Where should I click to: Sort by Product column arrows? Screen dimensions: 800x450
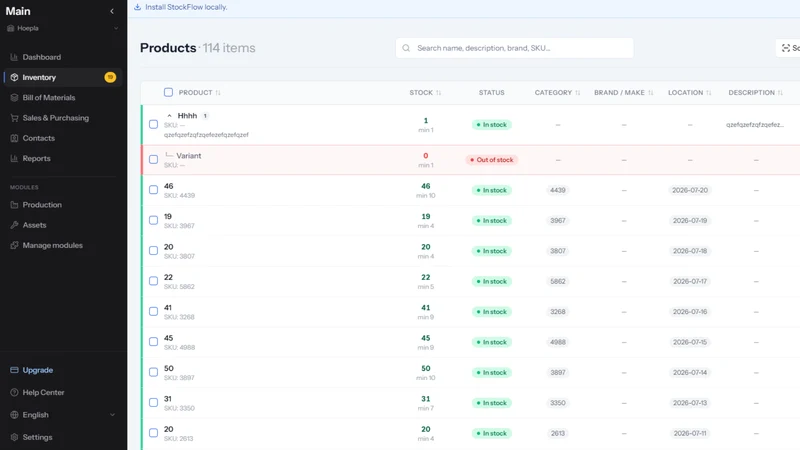click(218, 93)
